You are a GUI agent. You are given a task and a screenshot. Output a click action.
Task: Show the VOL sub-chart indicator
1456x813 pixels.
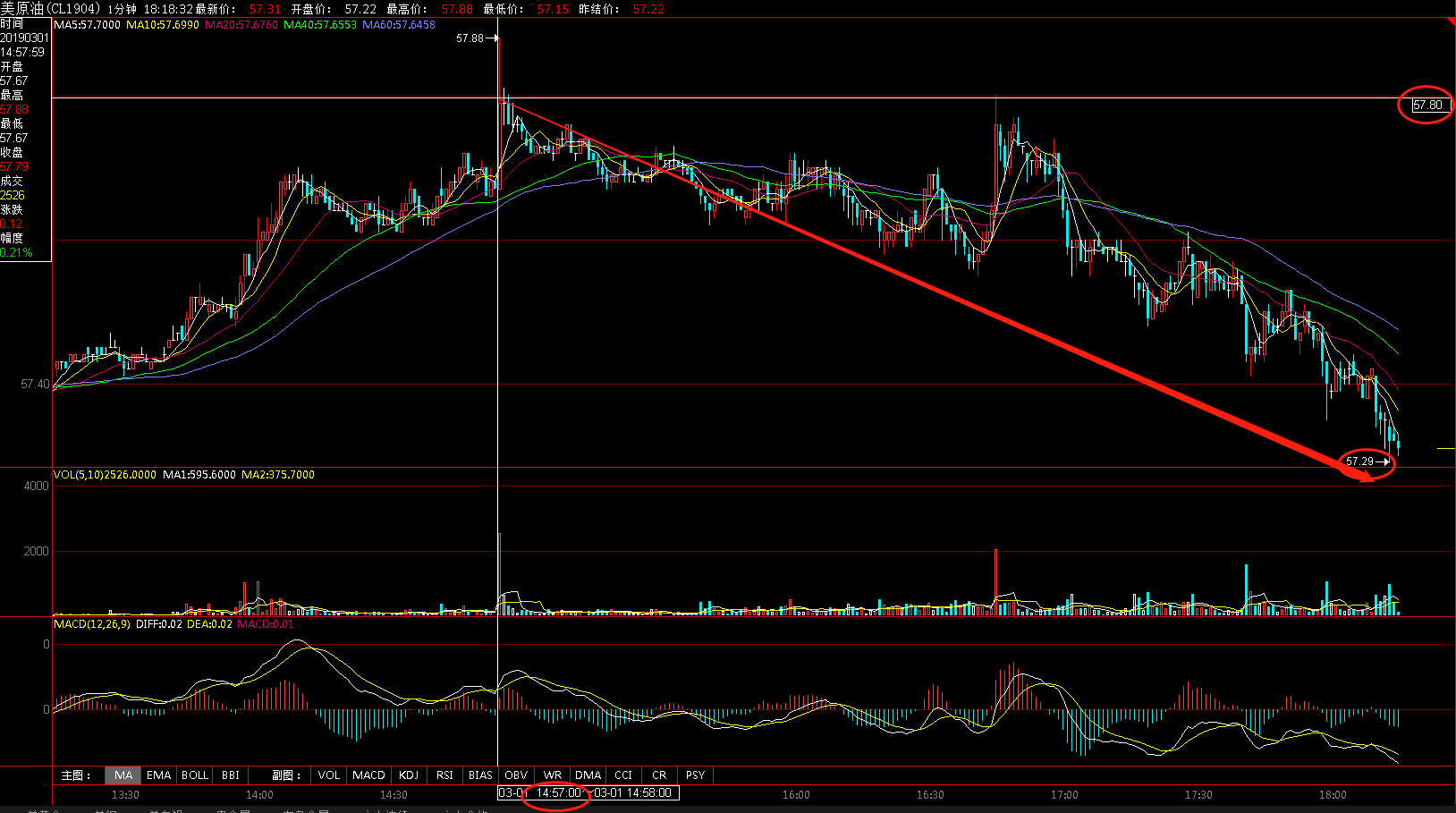pos(329,775)
